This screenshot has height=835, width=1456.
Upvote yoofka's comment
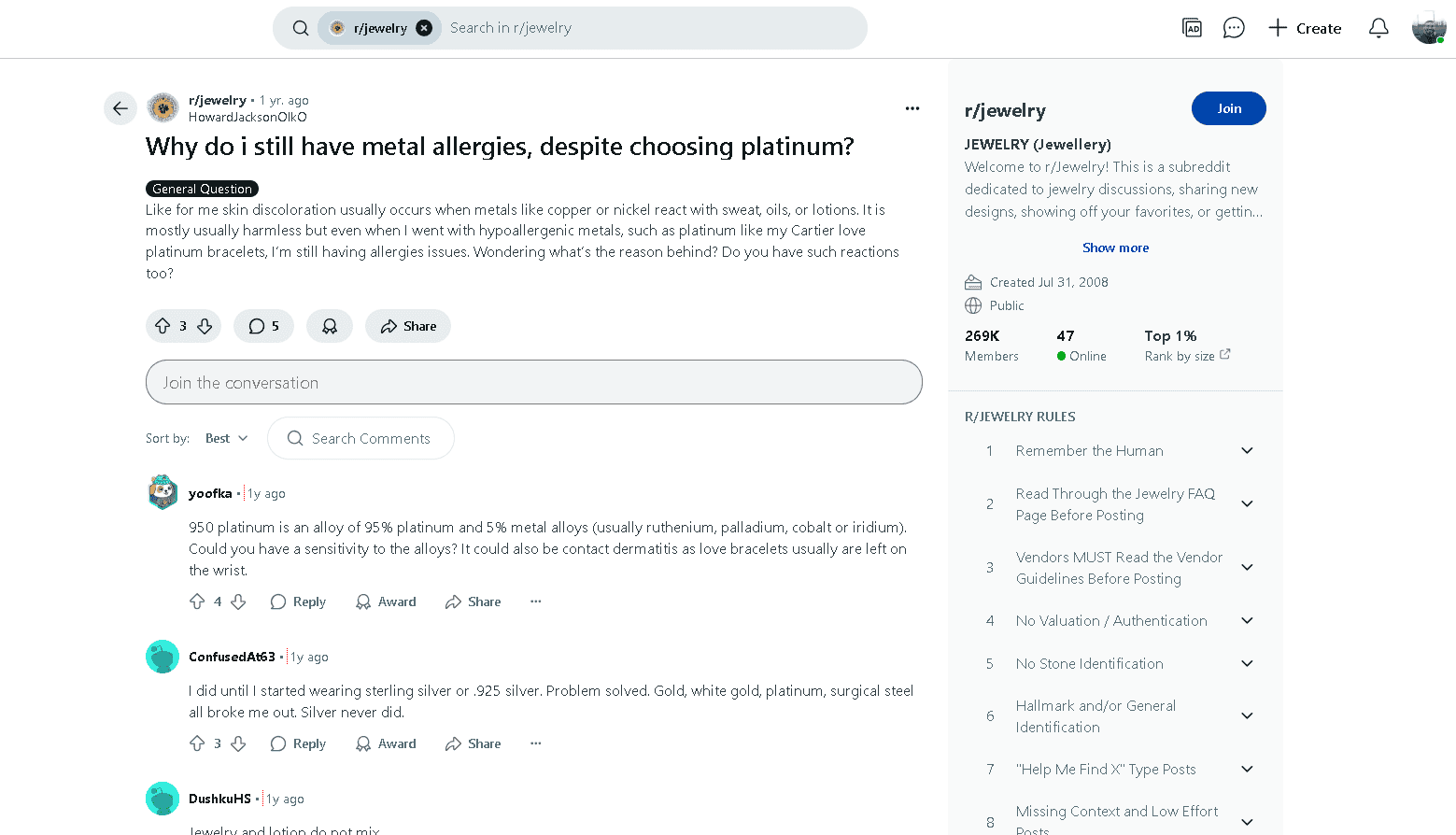[197, 601]
